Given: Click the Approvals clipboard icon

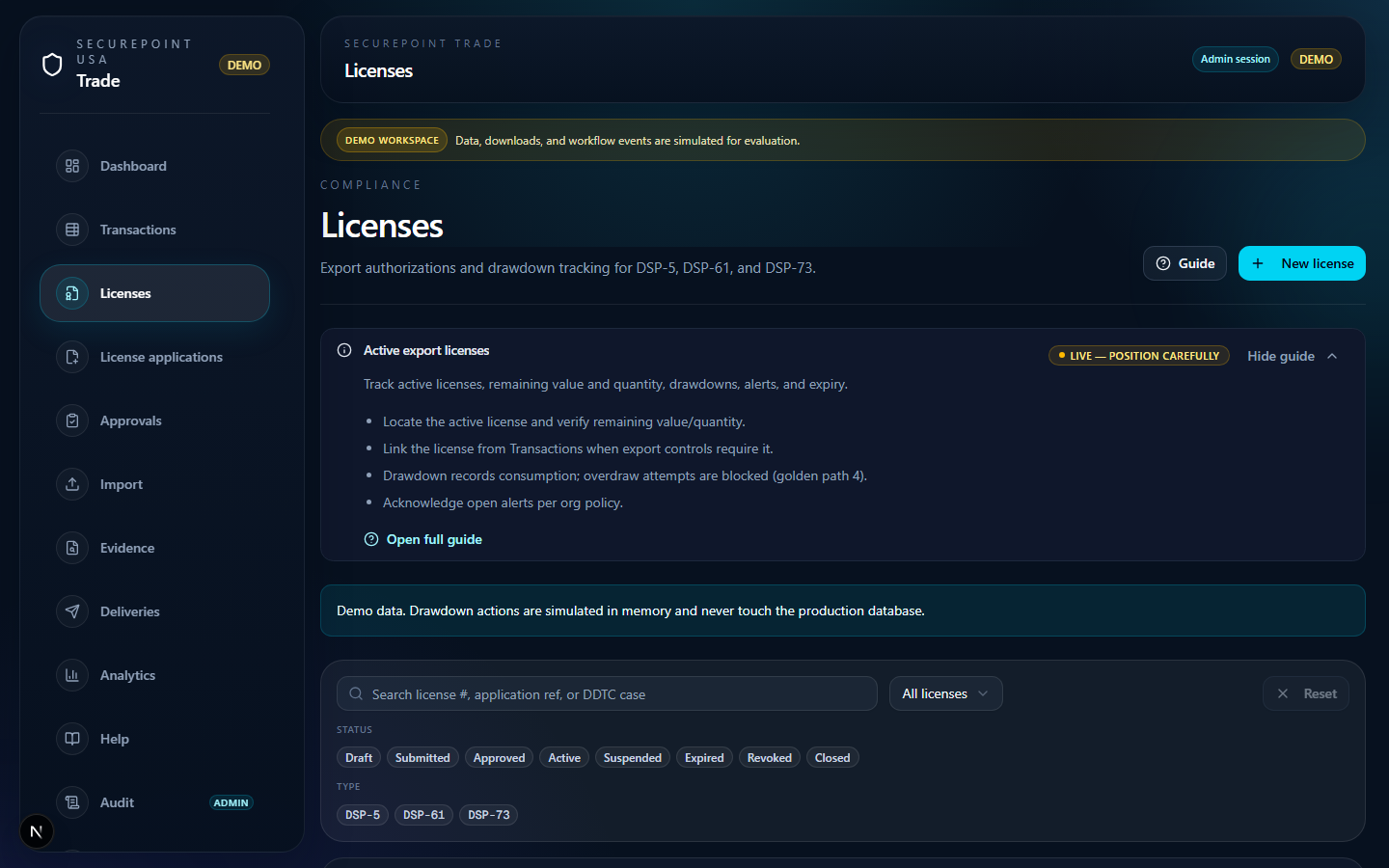Looking at the screenshot, I should click(72, 420).
